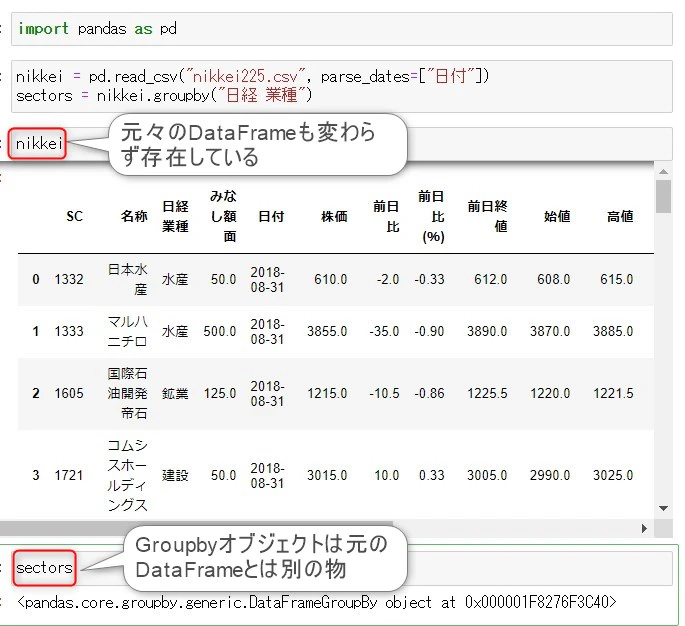Click opening price 2990.0
Viewport: 685px width, 626px height.
(x=550, y=475)
